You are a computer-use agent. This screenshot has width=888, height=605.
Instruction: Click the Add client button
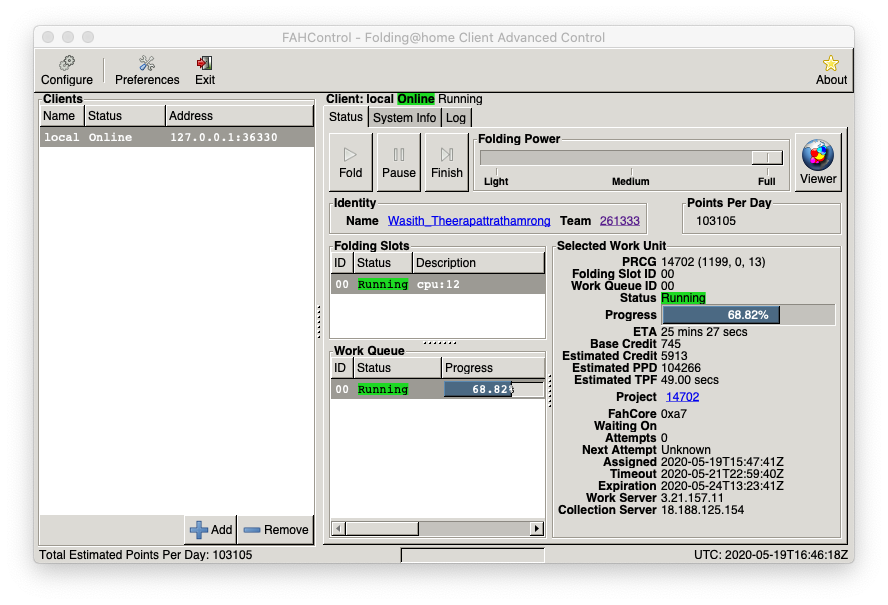[x=211, y=530]
